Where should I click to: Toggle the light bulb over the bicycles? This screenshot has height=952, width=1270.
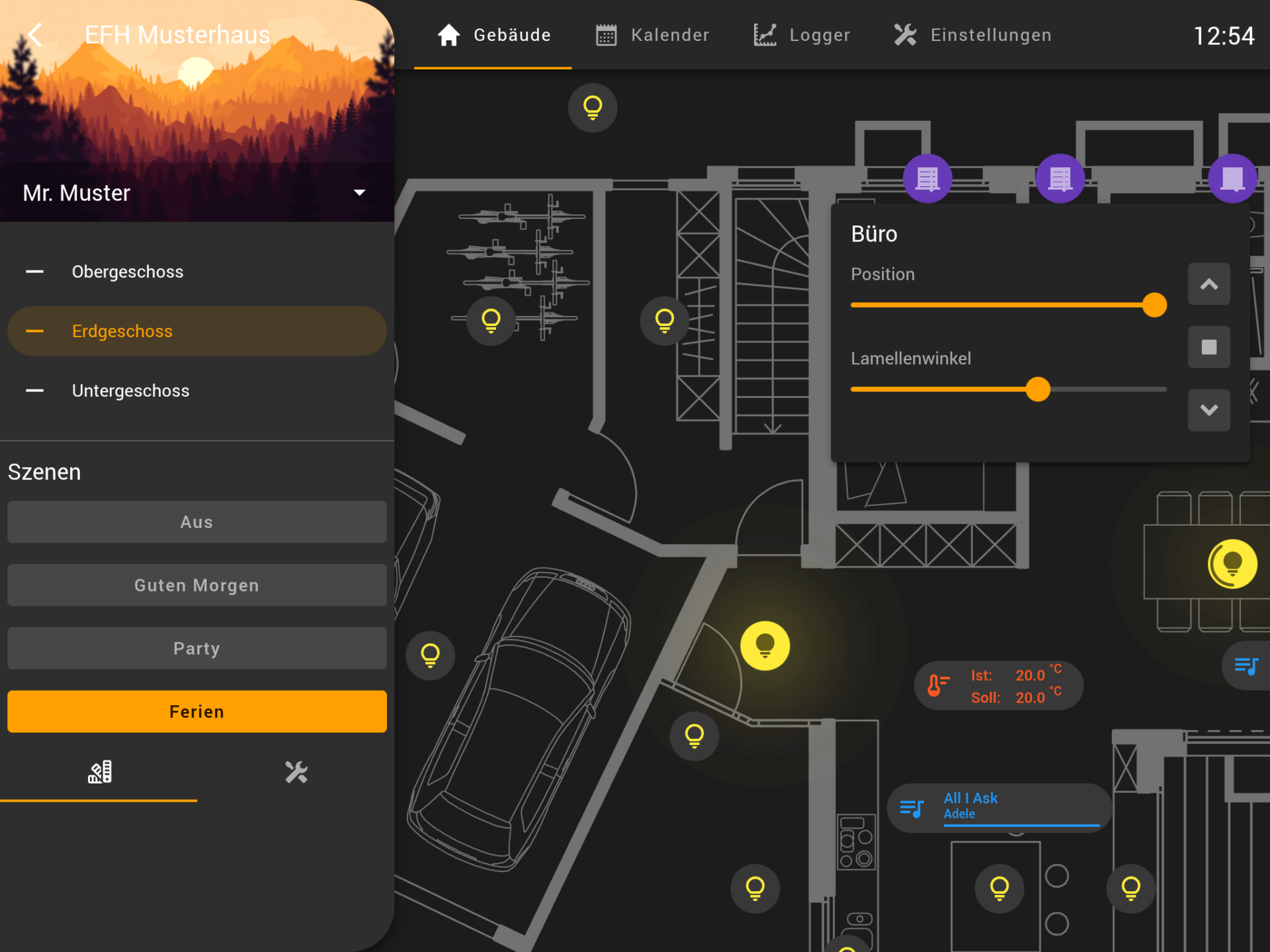(x=491, y=321)
